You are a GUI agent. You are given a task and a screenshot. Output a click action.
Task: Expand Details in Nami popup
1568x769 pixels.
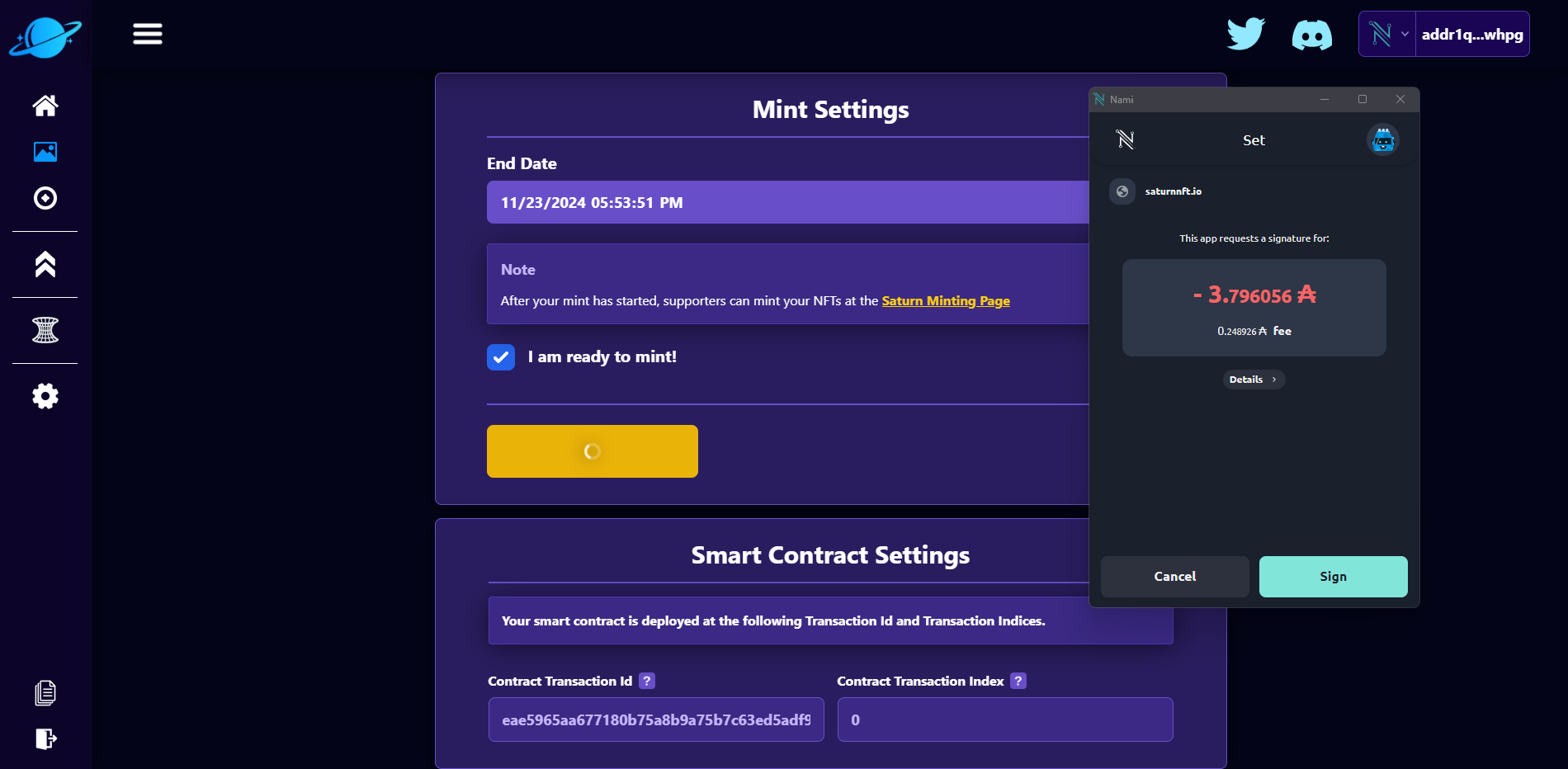1254,380
